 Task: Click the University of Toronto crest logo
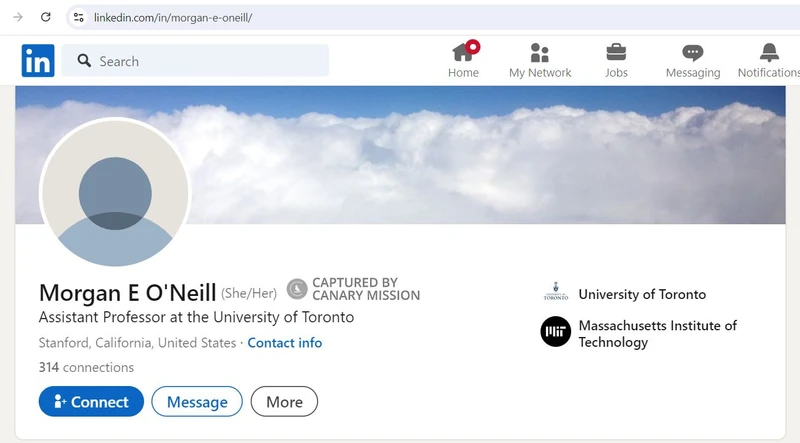[x=556, y=291]
